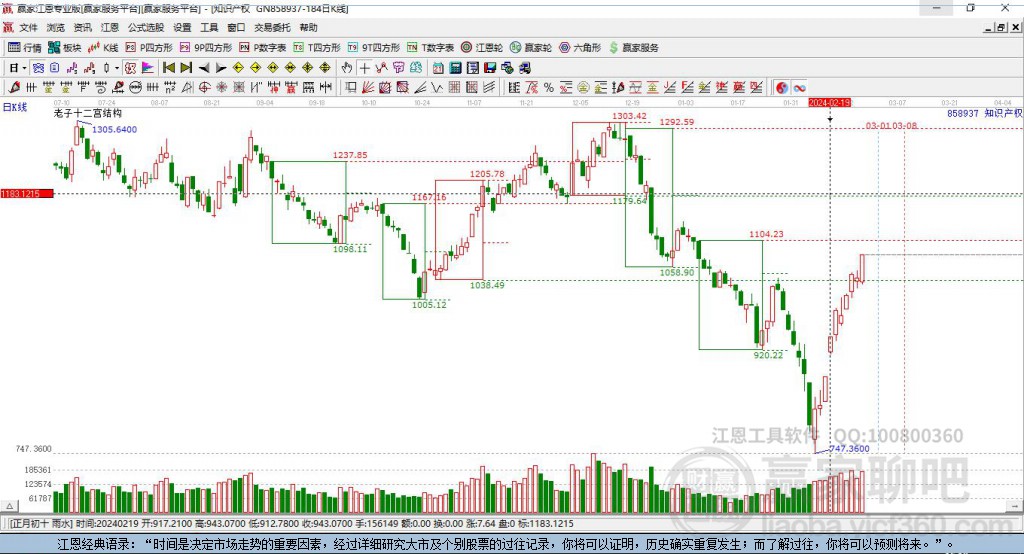Select the red fan lines tool
1024x554 pixels.
click(x=368, y=88)
